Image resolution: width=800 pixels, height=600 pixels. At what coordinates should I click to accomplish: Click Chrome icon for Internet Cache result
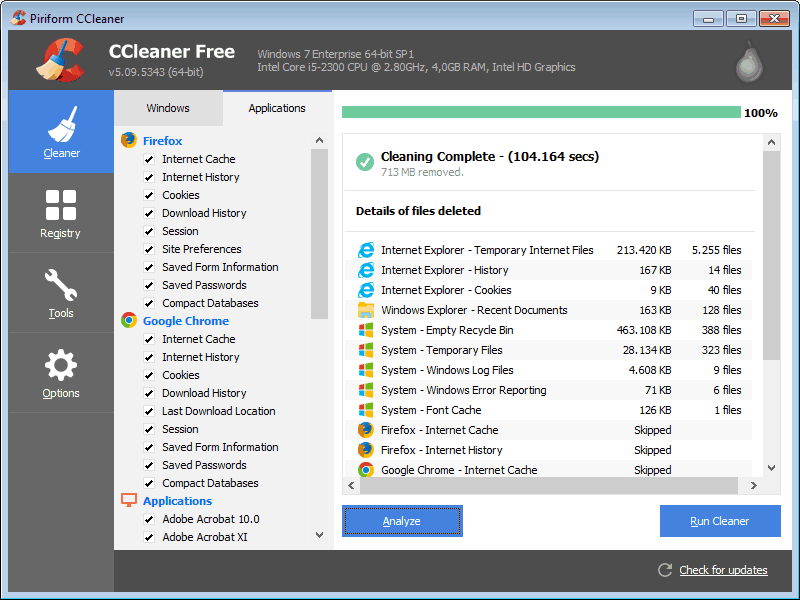pyautogui.click(x=366, y=469)
